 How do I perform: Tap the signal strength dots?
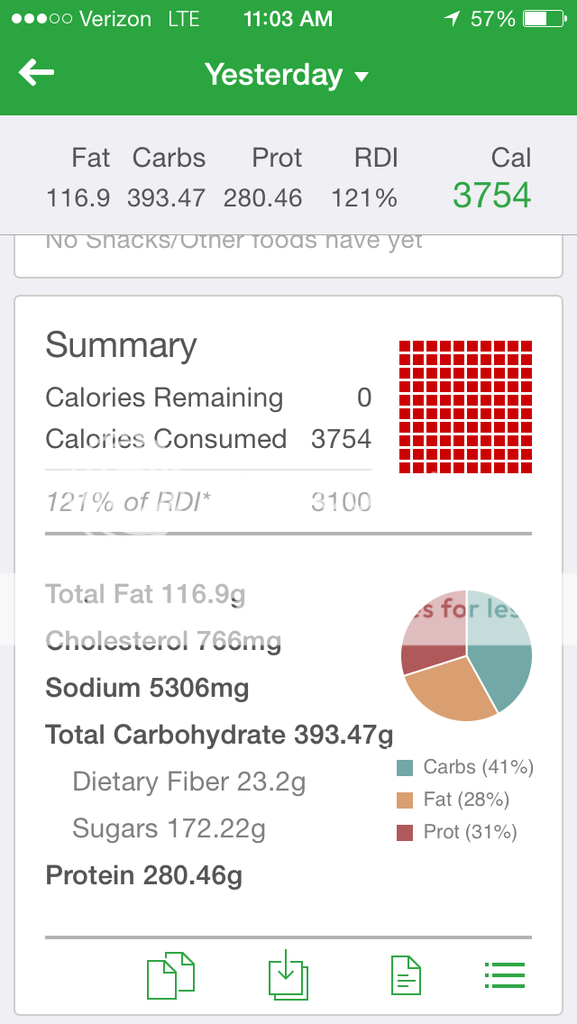[41, 19]
